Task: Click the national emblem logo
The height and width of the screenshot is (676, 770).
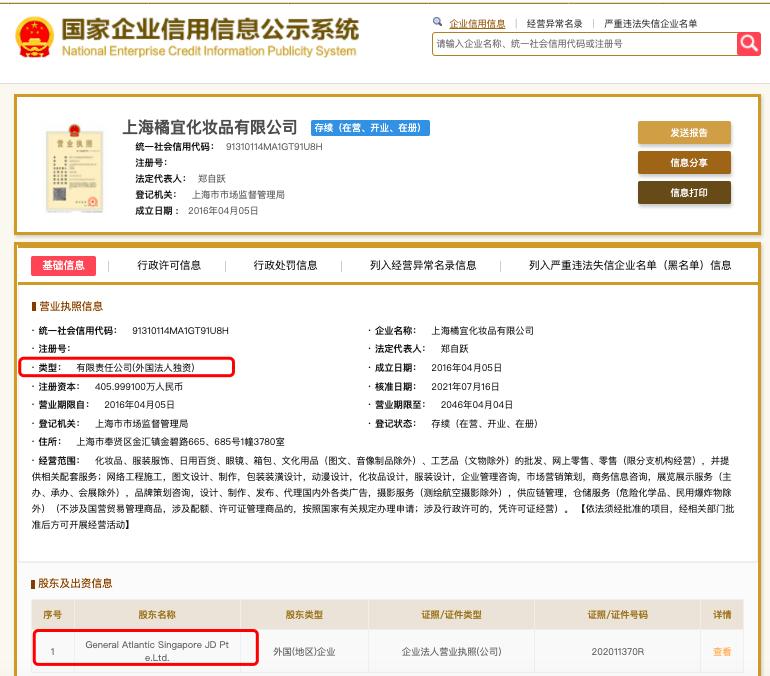Action: click(34, 36)
